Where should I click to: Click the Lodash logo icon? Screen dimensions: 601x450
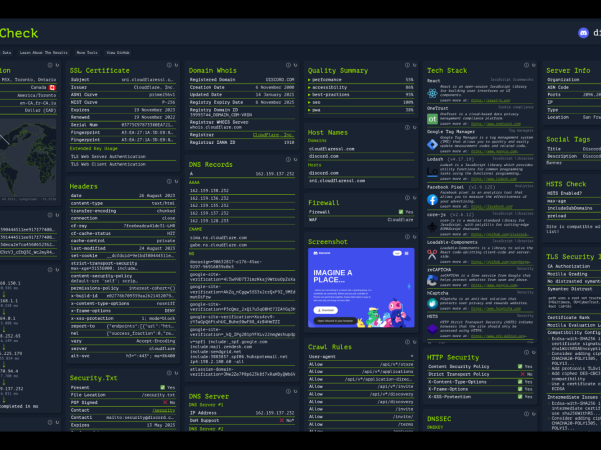432,172
